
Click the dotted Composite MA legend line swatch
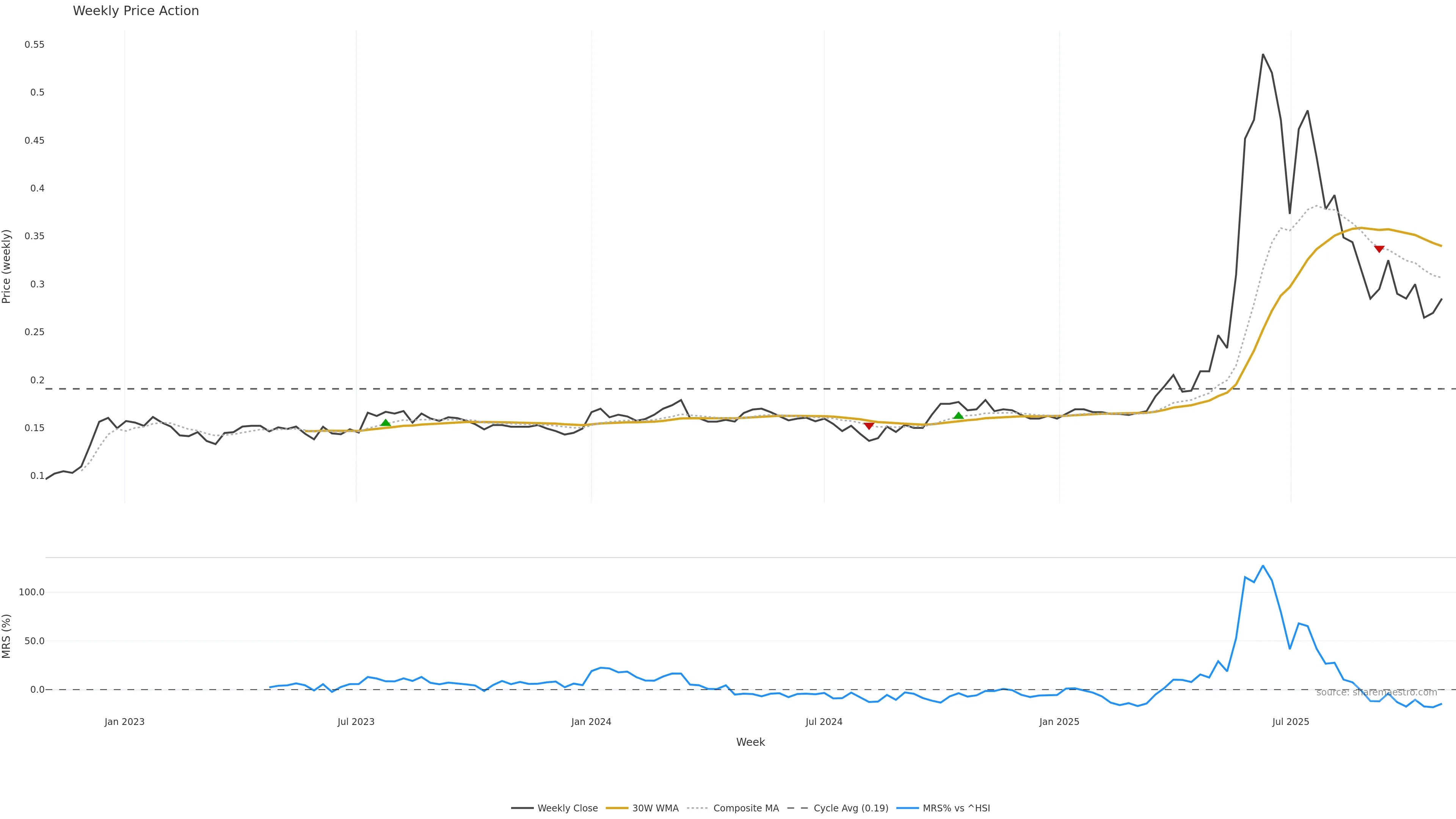click(x=698, y=808)
